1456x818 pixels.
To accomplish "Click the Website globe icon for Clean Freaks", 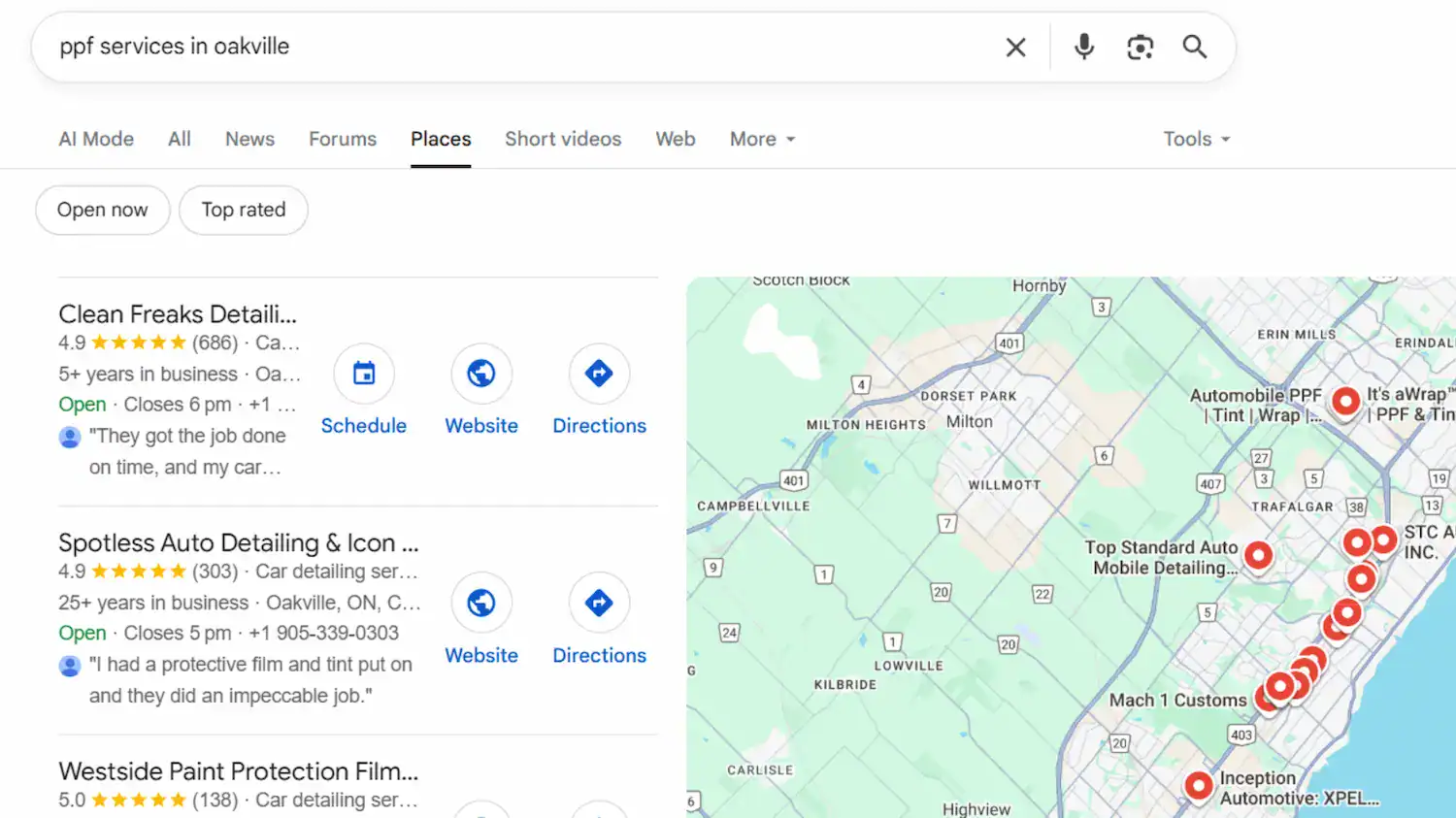I will [x=481, y=374].
